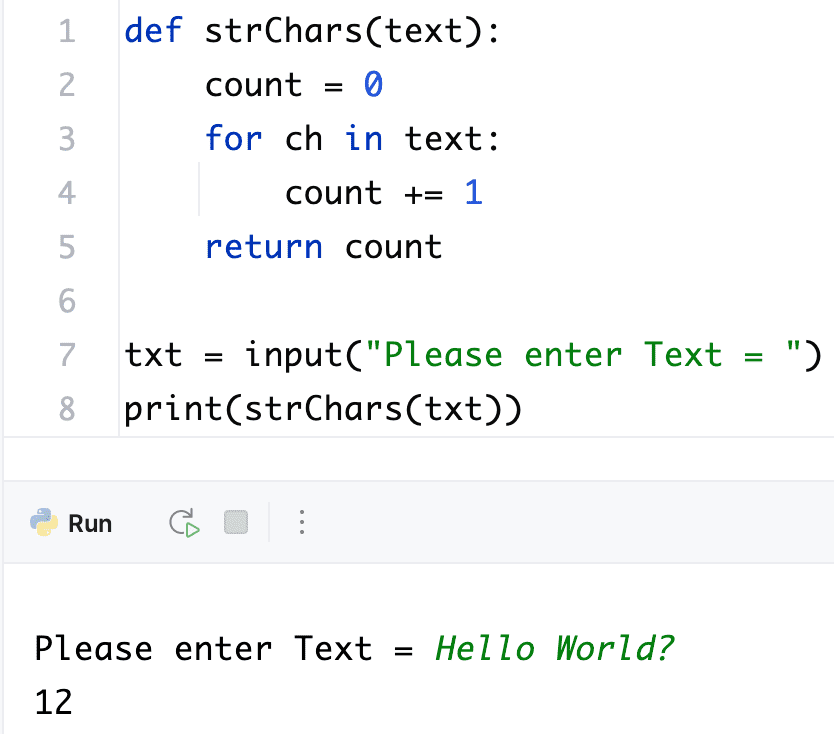Viewport: 834px width, 734px height.
Task: Click the return keyword on line 5
Action: [x=263, y=247]
